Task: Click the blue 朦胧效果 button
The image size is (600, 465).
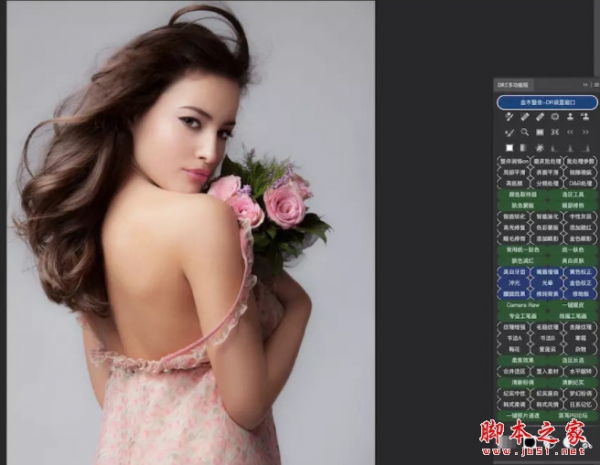Action: [514, 294]
